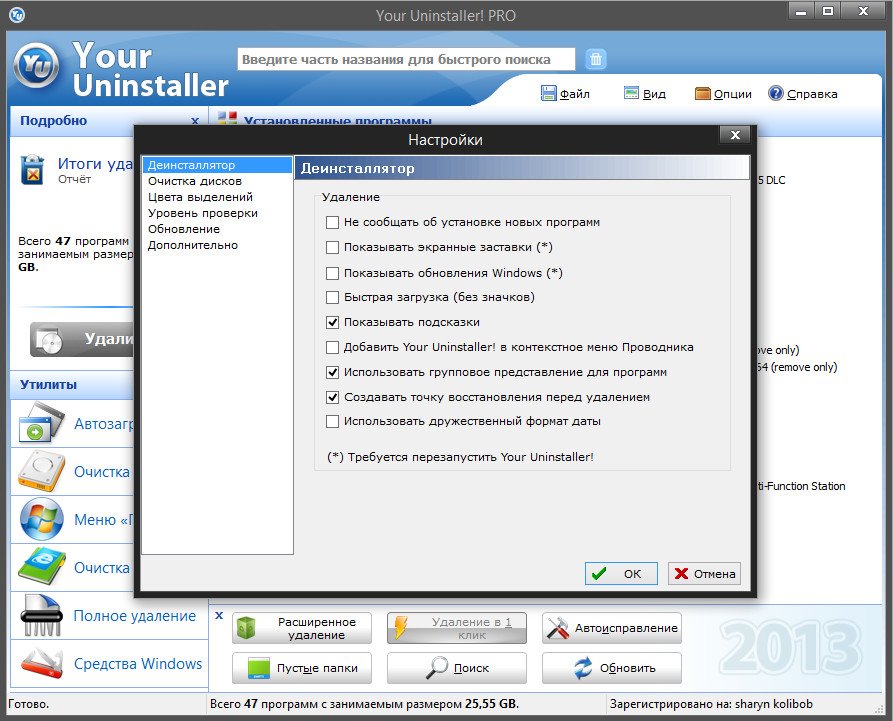Click the Автозагрузка startup manager icon

[x=41, y=423]
